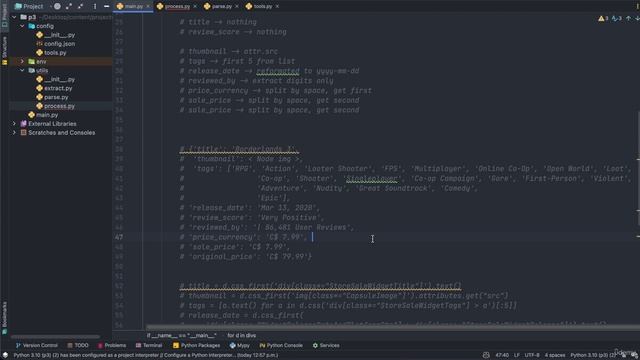Go to previous highlighted error arrow
This screenshot has height=360, width=640.
pyautogui.click(x=629, y=18)
